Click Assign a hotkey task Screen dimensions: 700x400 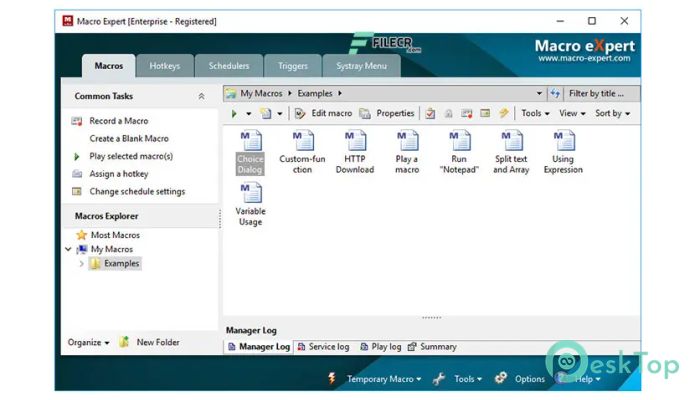click(119, 174)
